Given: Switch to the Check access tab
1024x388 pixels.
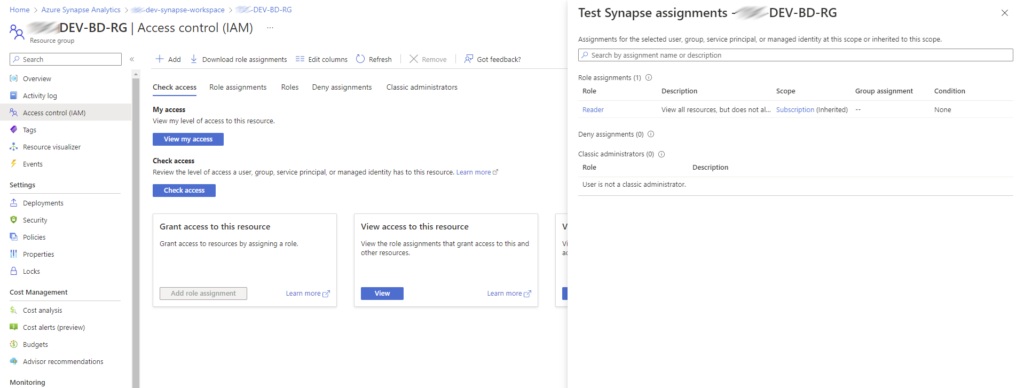Looking at the screenshot, I should (174, 87).
